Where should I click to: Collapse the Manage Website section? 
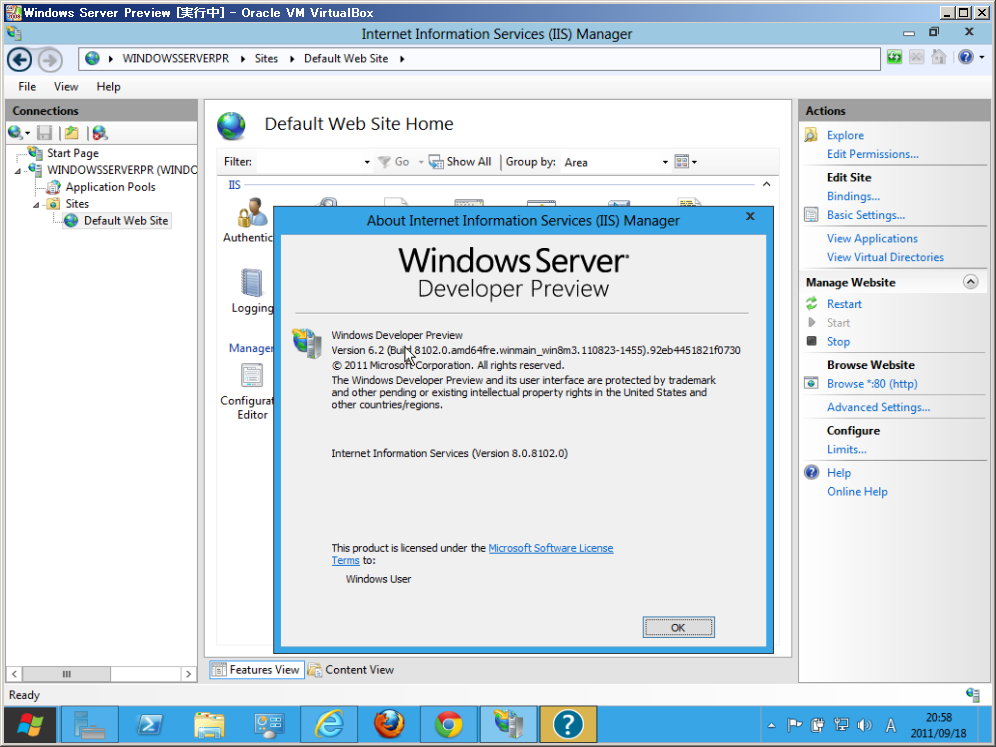[969, 283]
